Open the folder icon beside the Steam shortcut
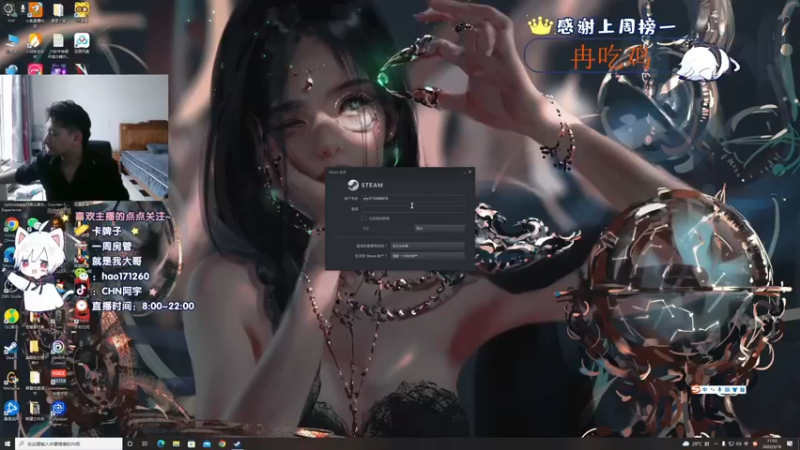This screenshot has width=800, height=450. 34,347
